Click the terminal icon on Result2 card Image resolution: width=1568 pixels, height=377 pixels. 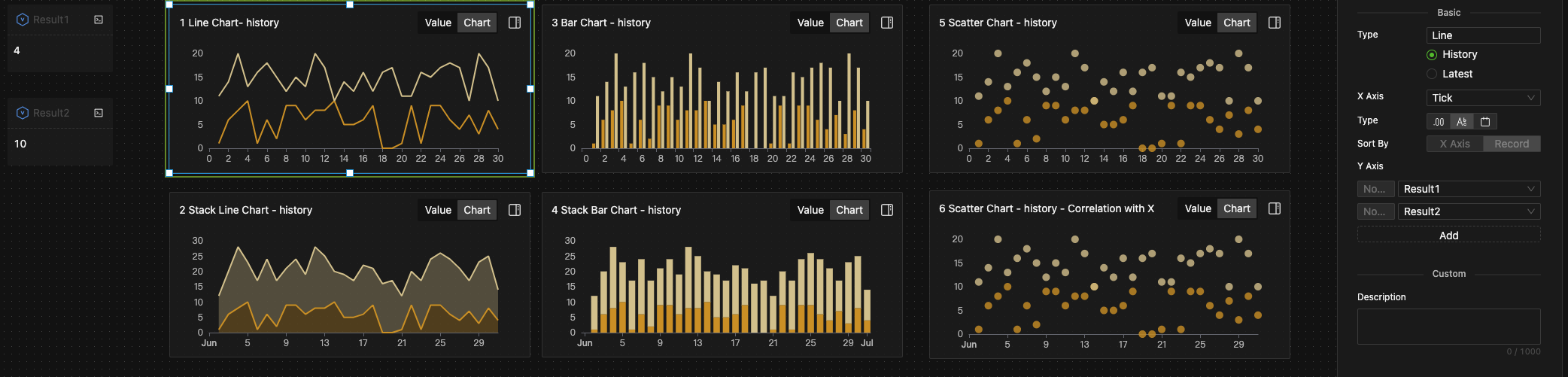pyautogui.click(x=99, y=113)
